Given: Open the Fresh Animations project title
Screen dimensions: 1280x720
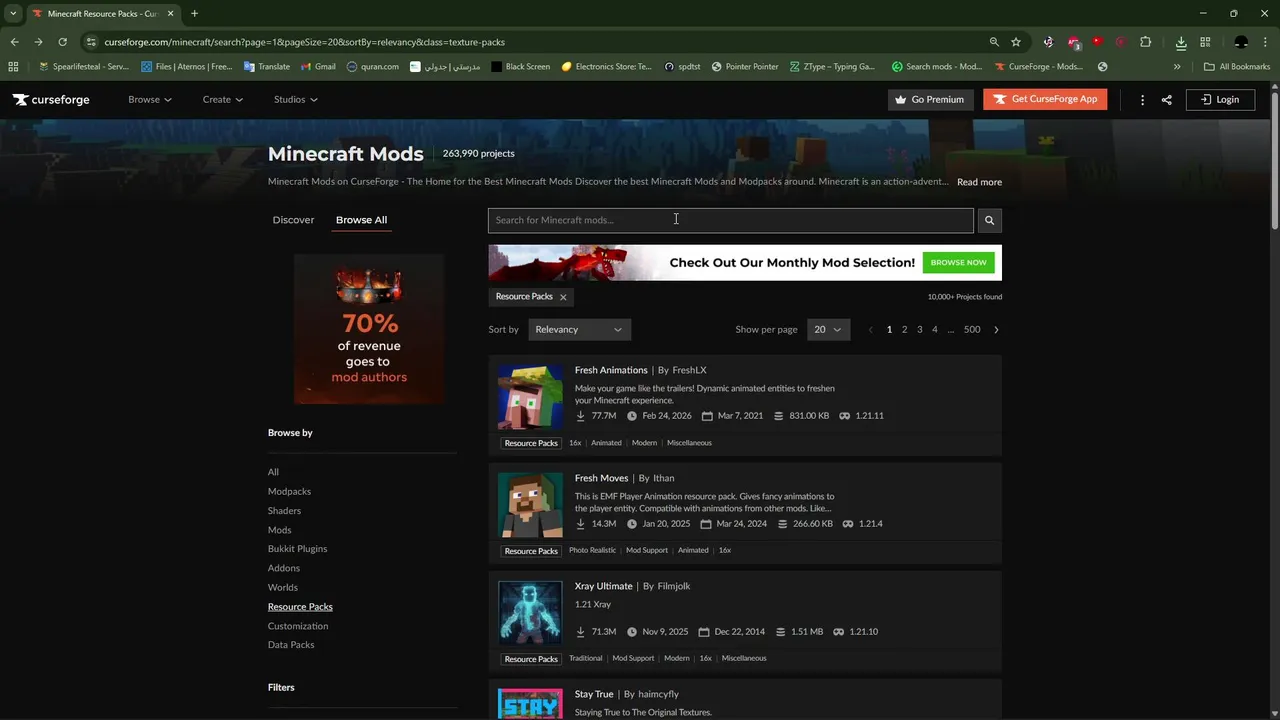Looking at the screenshot, I should click(611, 370).
